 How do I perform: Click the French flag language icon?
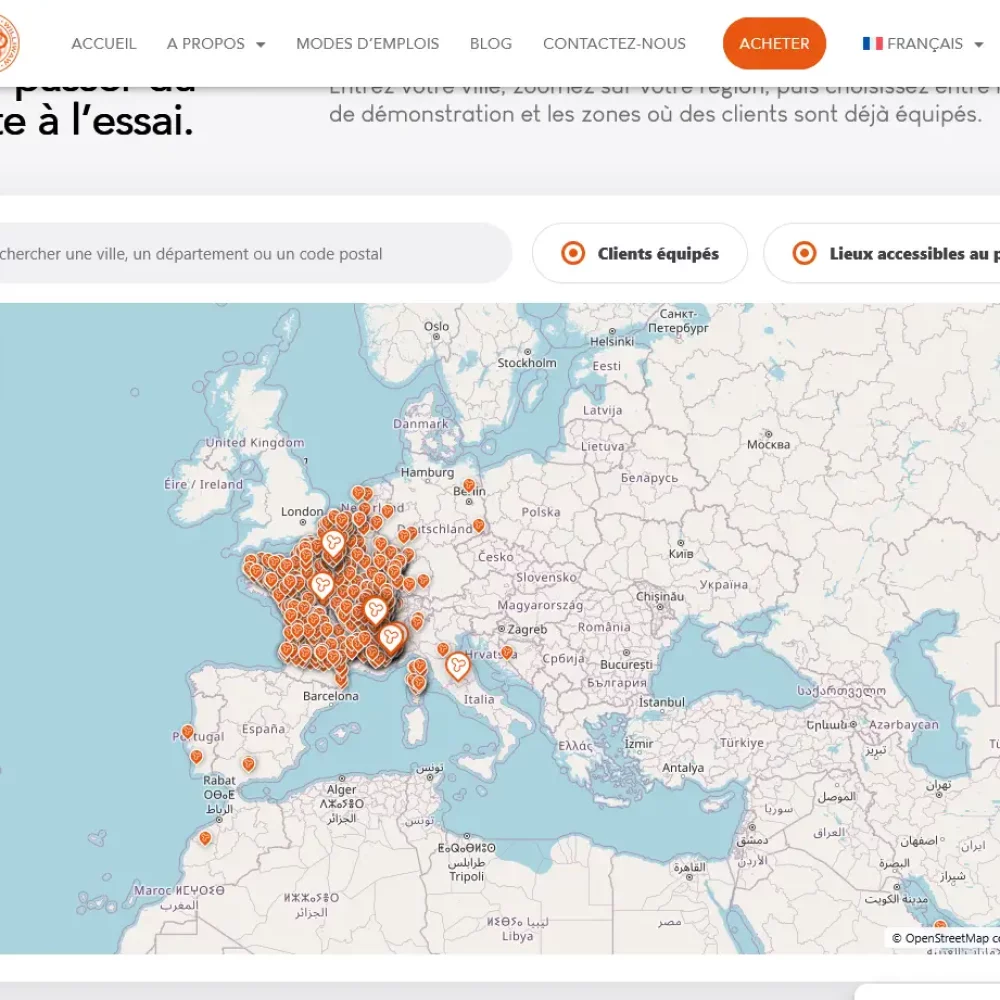click(872, 43)
